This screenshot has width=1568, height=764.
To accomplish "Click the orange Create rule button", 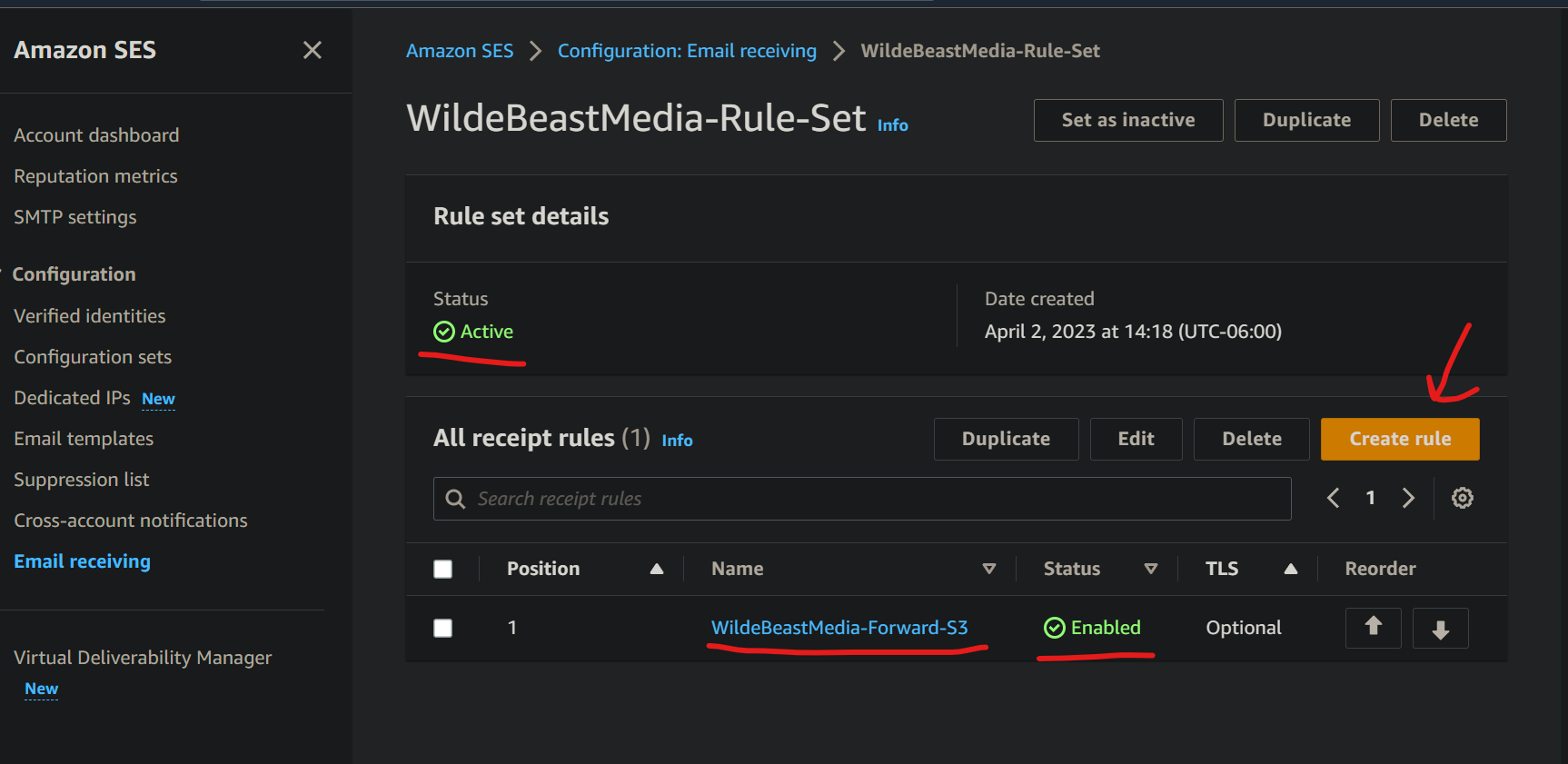I will pos(1399,439).
